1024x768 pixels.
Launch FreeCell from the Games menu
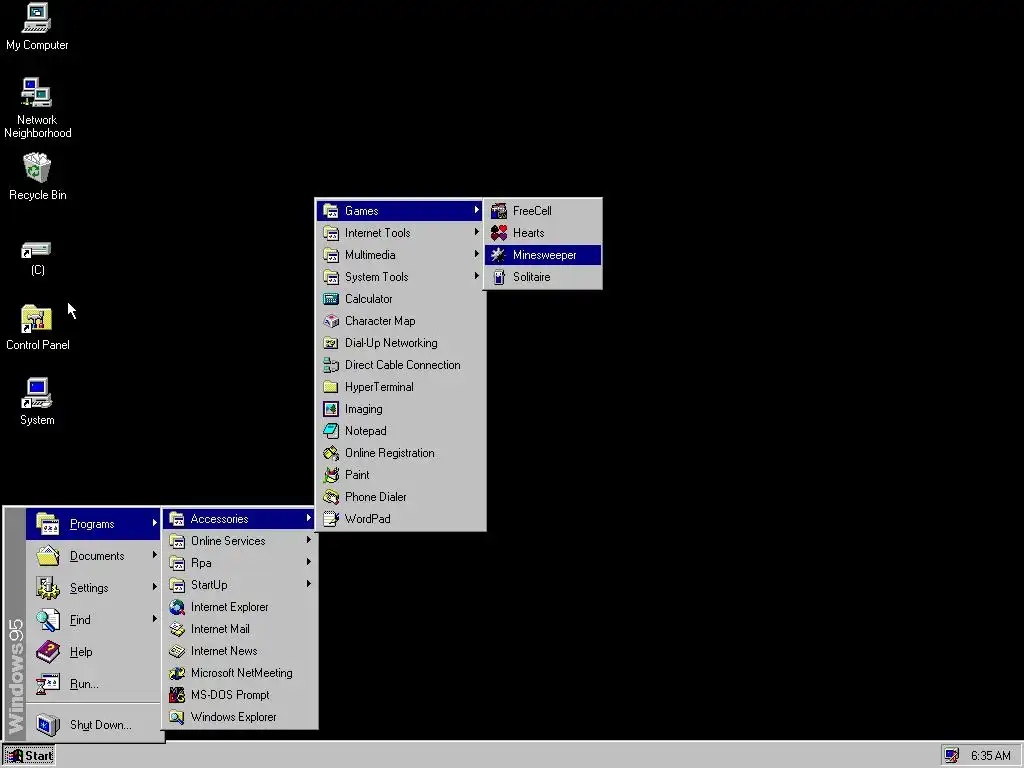(543, 211)
